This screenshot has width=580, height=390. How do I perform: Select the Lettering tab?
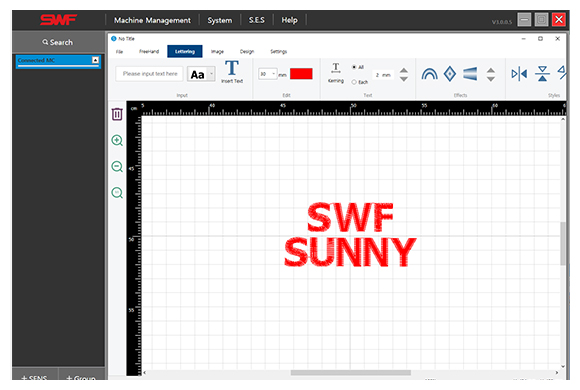click(185, 51)
